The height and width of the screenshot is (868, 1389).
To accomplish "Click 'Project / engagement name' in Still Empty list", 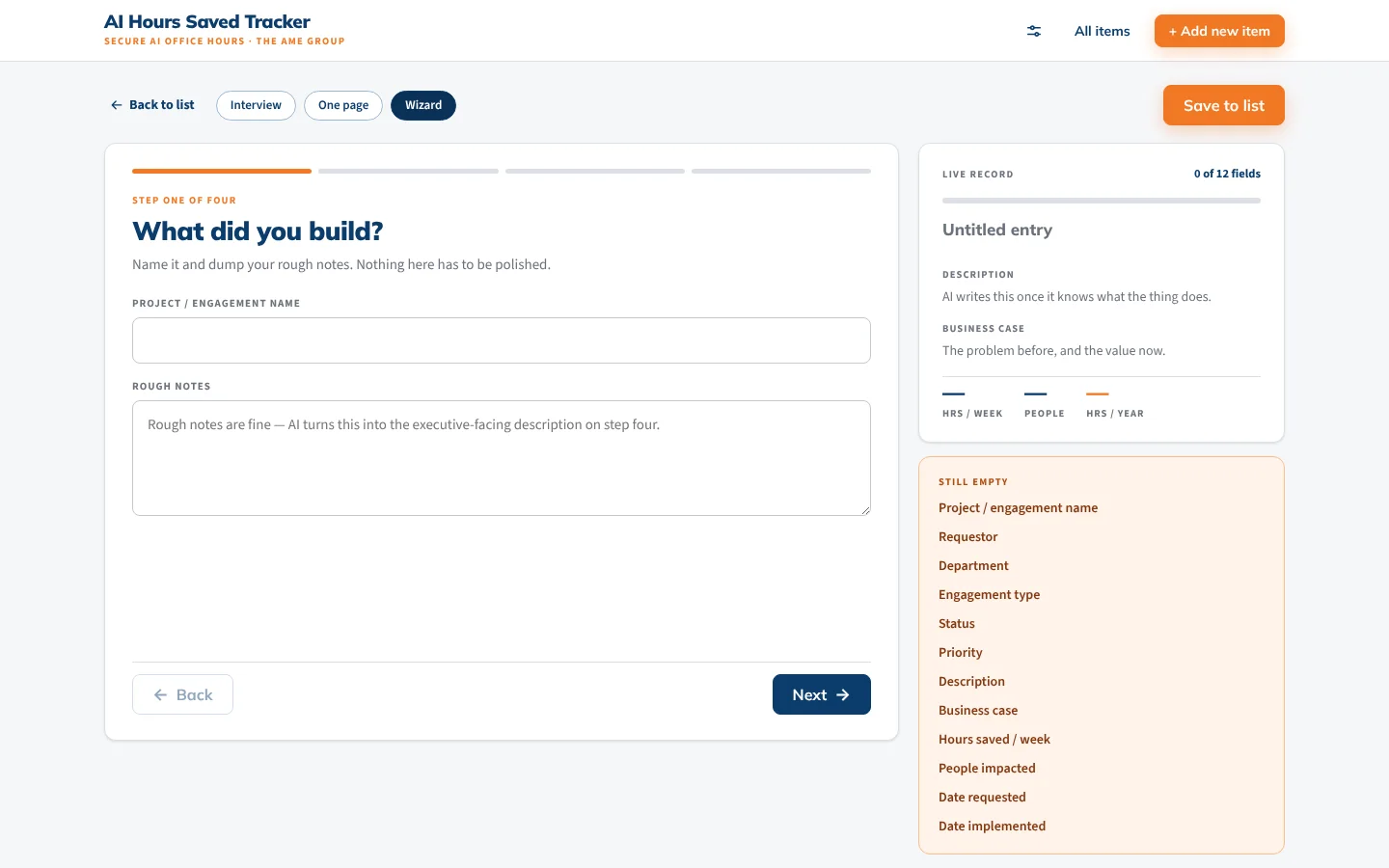I will (1018, 508).
